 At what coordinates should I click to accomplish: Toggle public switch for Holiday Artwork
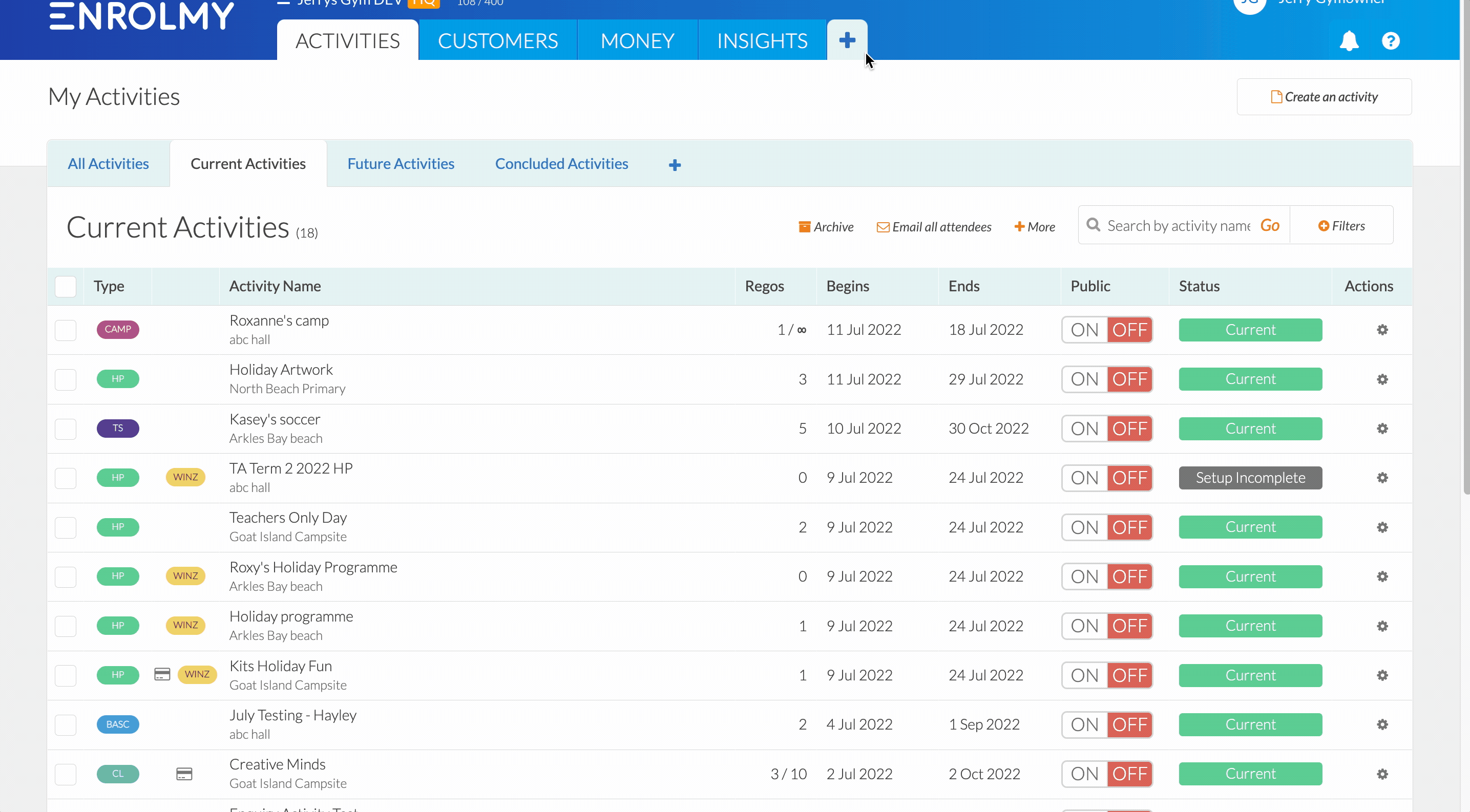point(1106,379)
